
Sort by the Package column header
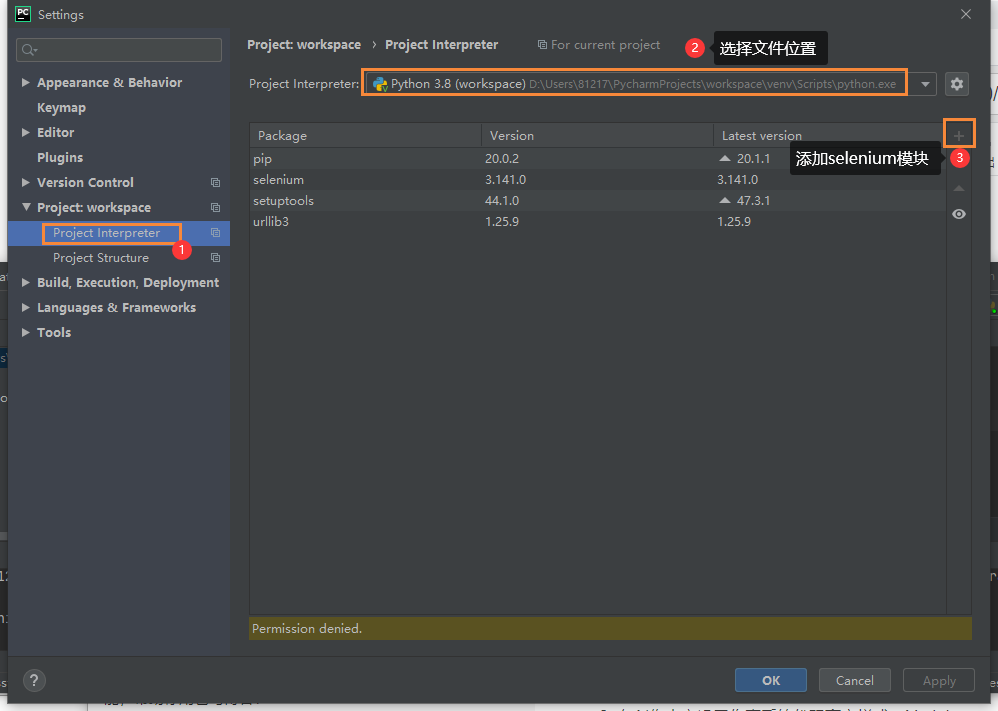[x=365, y=136]
